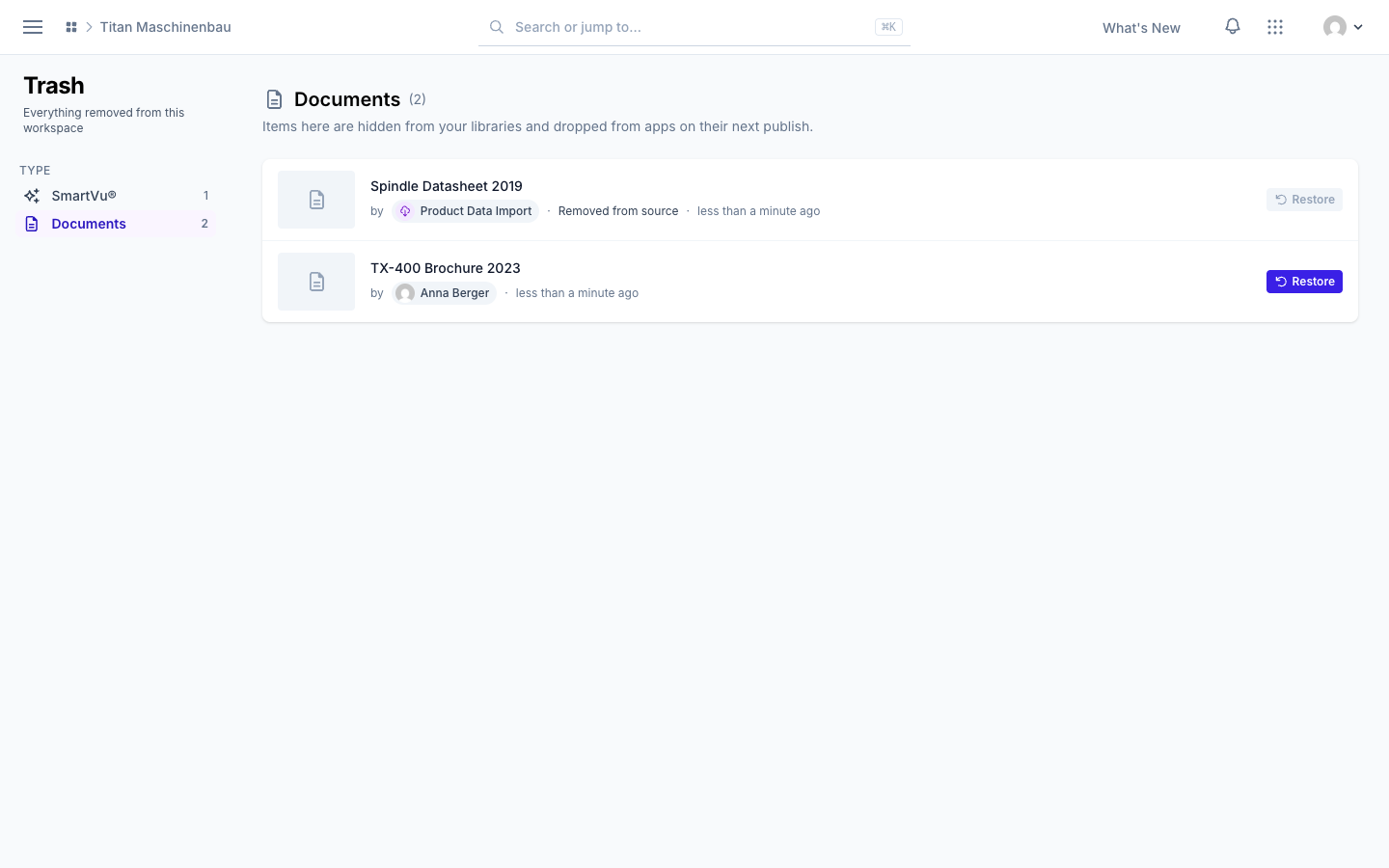Restore Spindle Datasheet 2019
The width and height of the screenshot is (1389, 868).
click(x=1304, y=200)
